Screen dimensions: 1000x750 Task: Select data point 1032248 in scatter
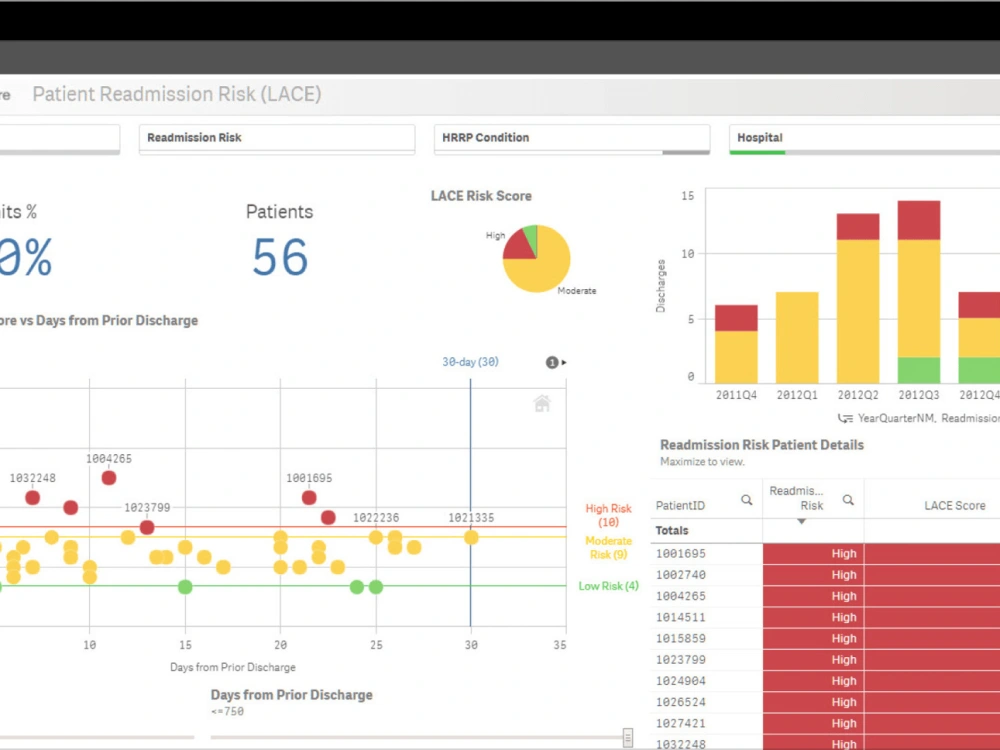point(33,497)
